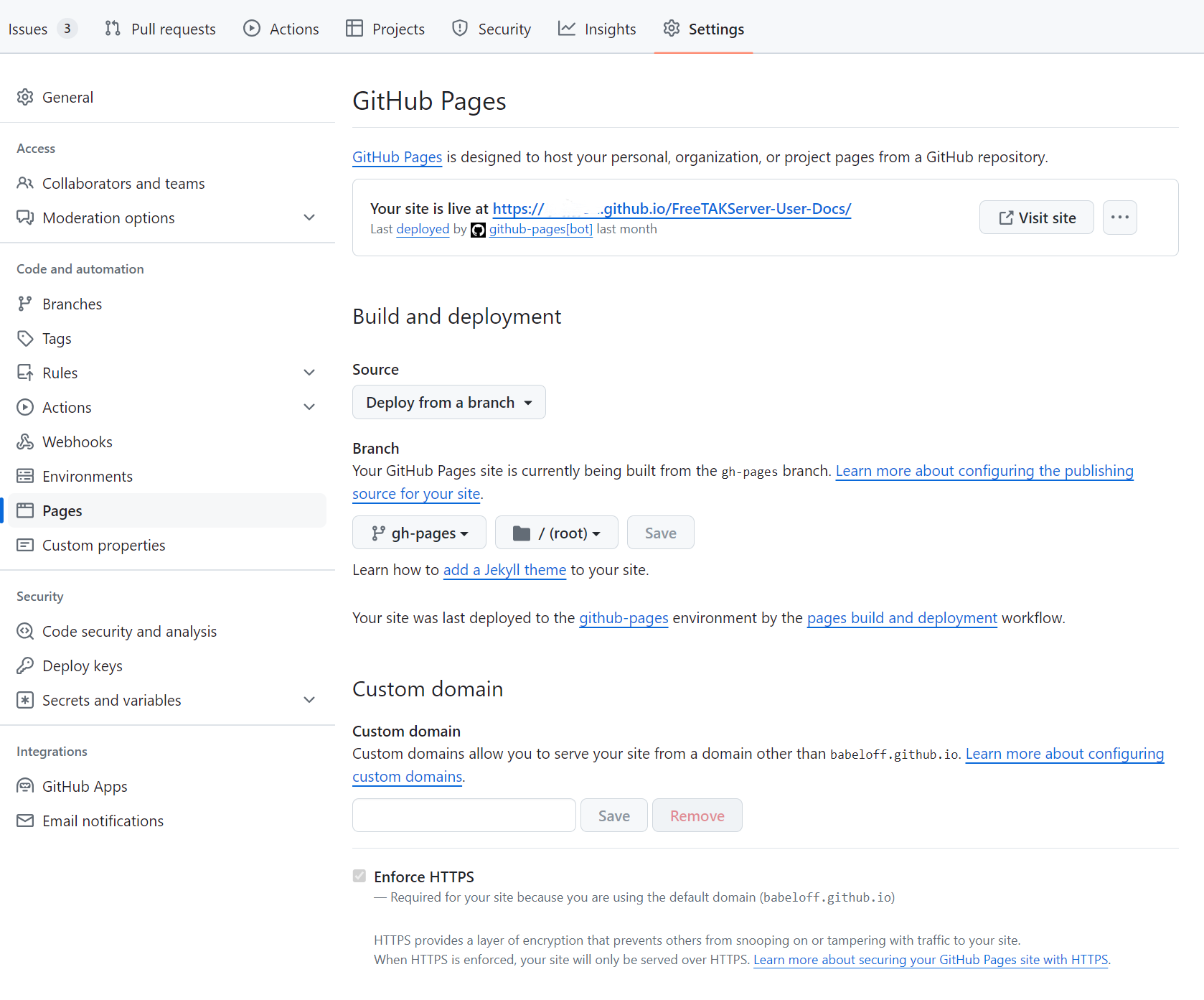Click Learn more about securing Pages with HTTPS

click(x=931, y=960)
